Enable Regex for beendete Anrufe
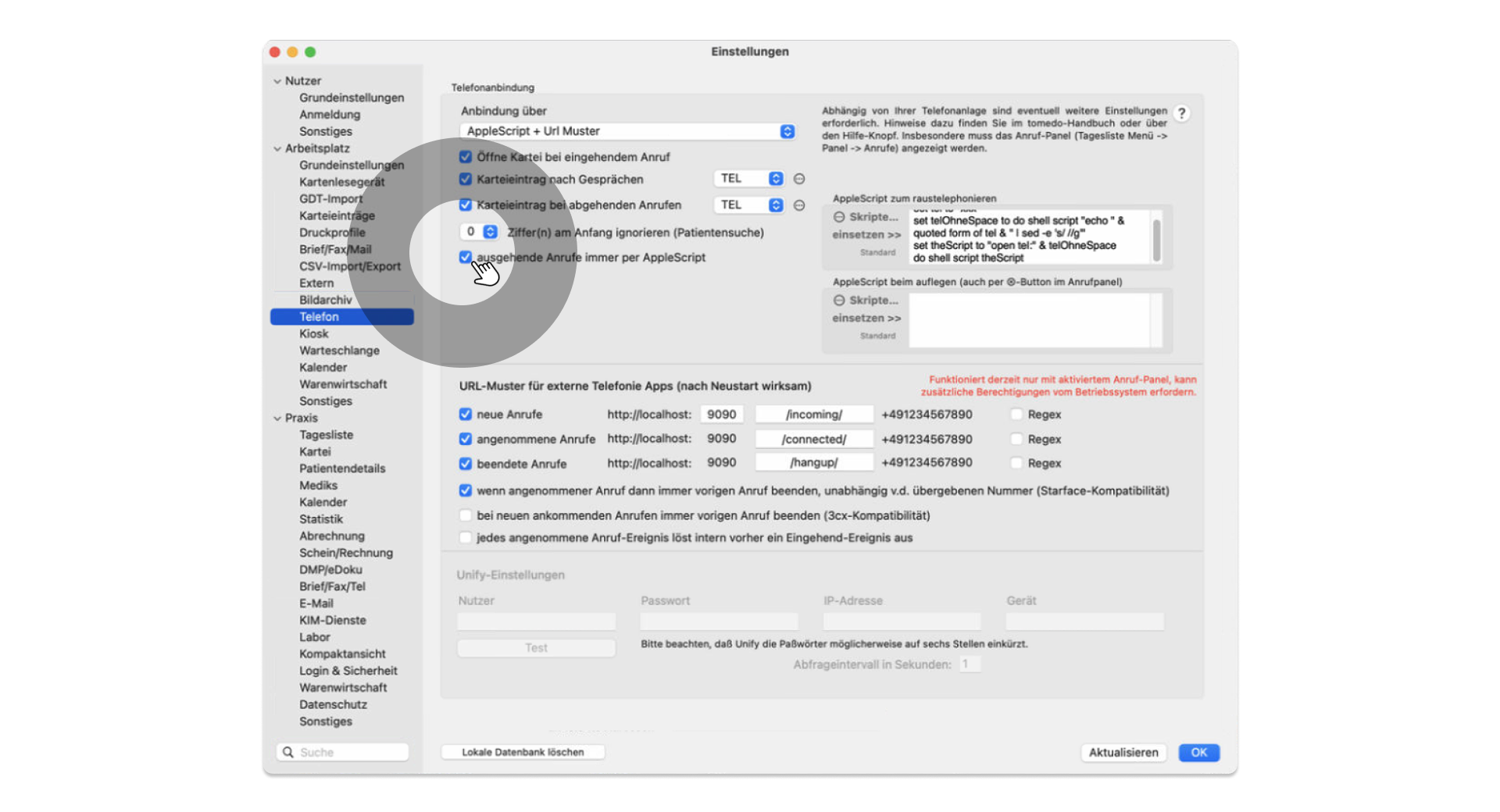This screenshot has width=1500, height=812. (x=1016, y=463)
